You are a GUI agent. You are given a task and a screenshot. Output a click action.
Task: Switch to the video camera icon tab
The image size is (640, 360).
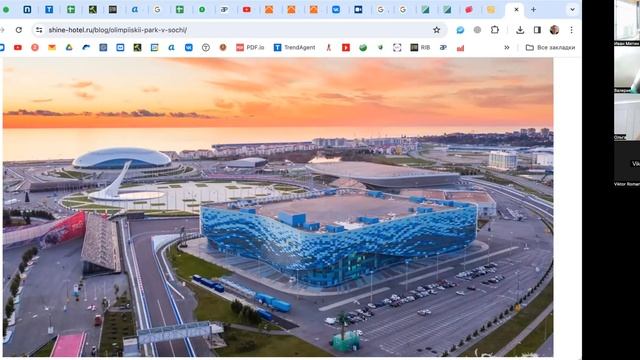click(358, 9)
